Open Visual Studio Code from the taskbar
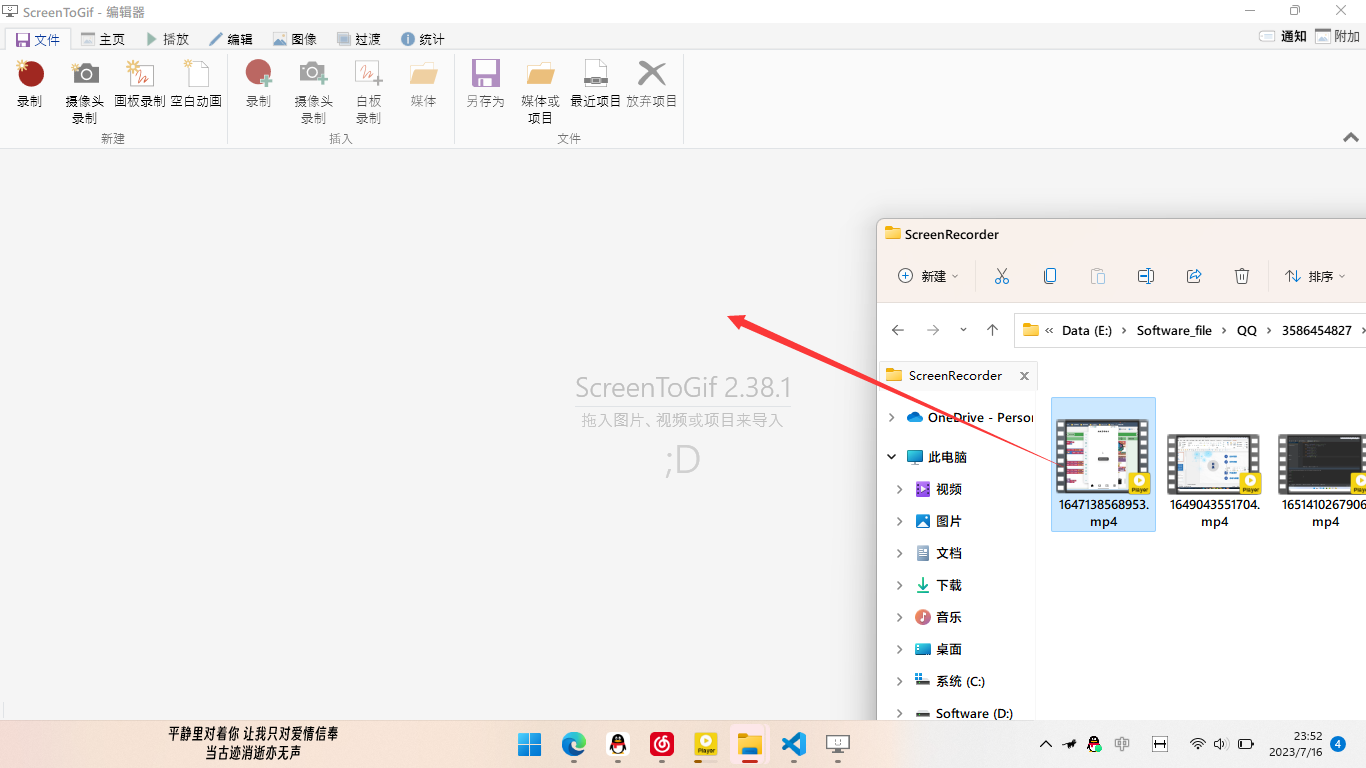The height and width of the screenshot is (768, 1366). point(793,744)
